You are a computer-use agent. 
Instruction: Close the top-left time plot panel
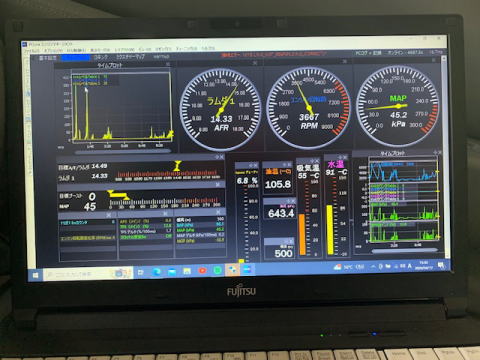(168, 64)
